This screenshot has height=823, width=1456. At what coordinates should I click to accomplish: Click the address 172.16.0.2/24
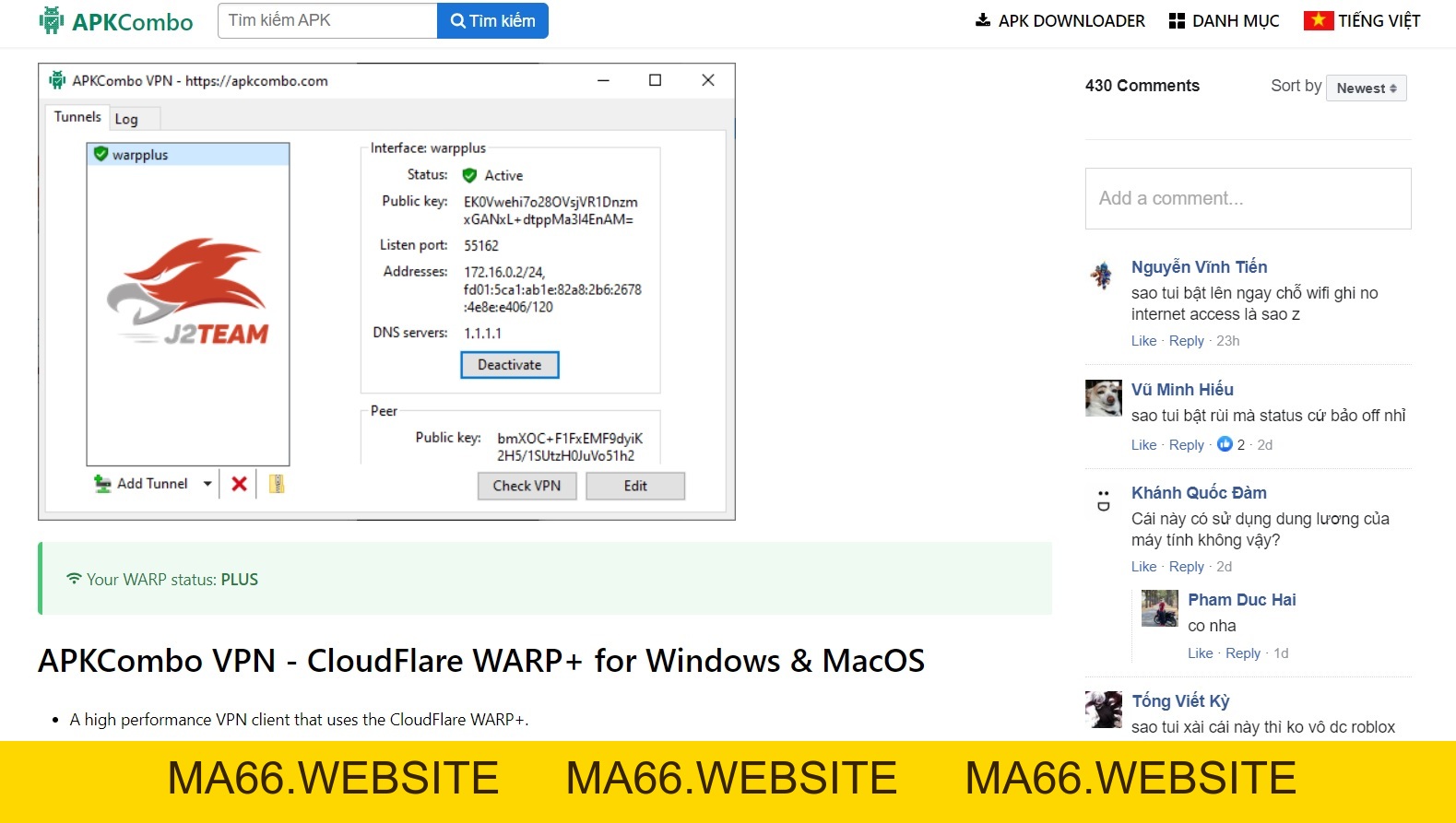click(504, 273)
